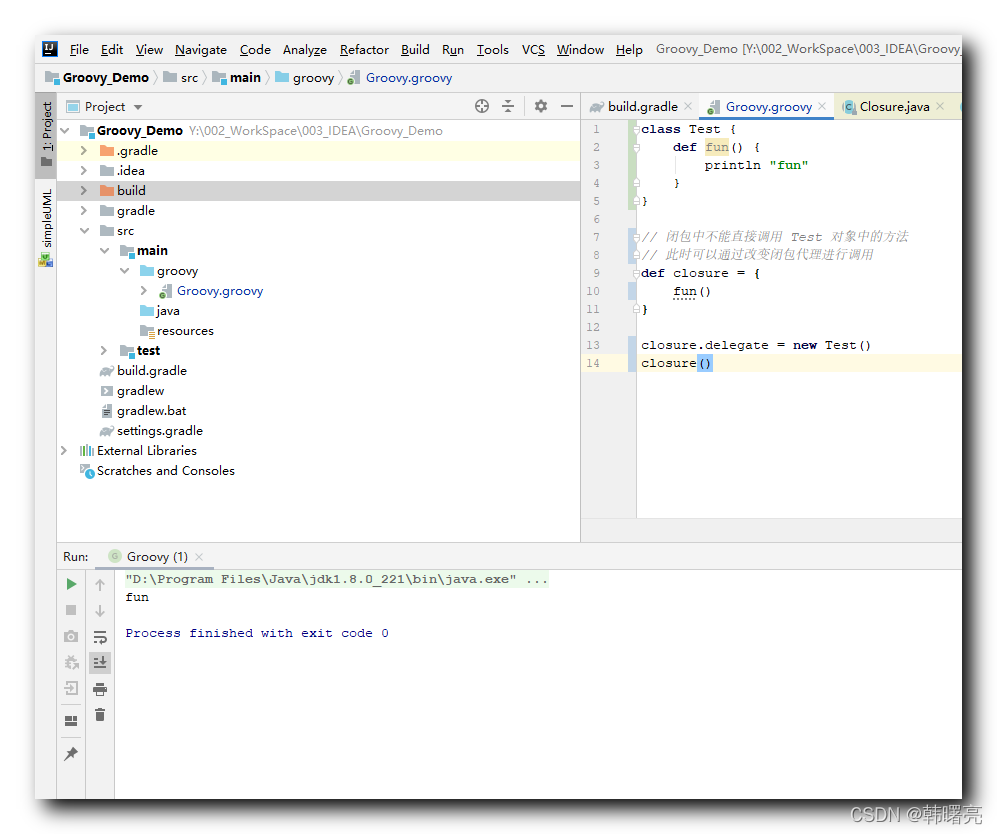Select Scratches and Consoles
The width and height of the screenshot is (997, 834).
point(165,470)
